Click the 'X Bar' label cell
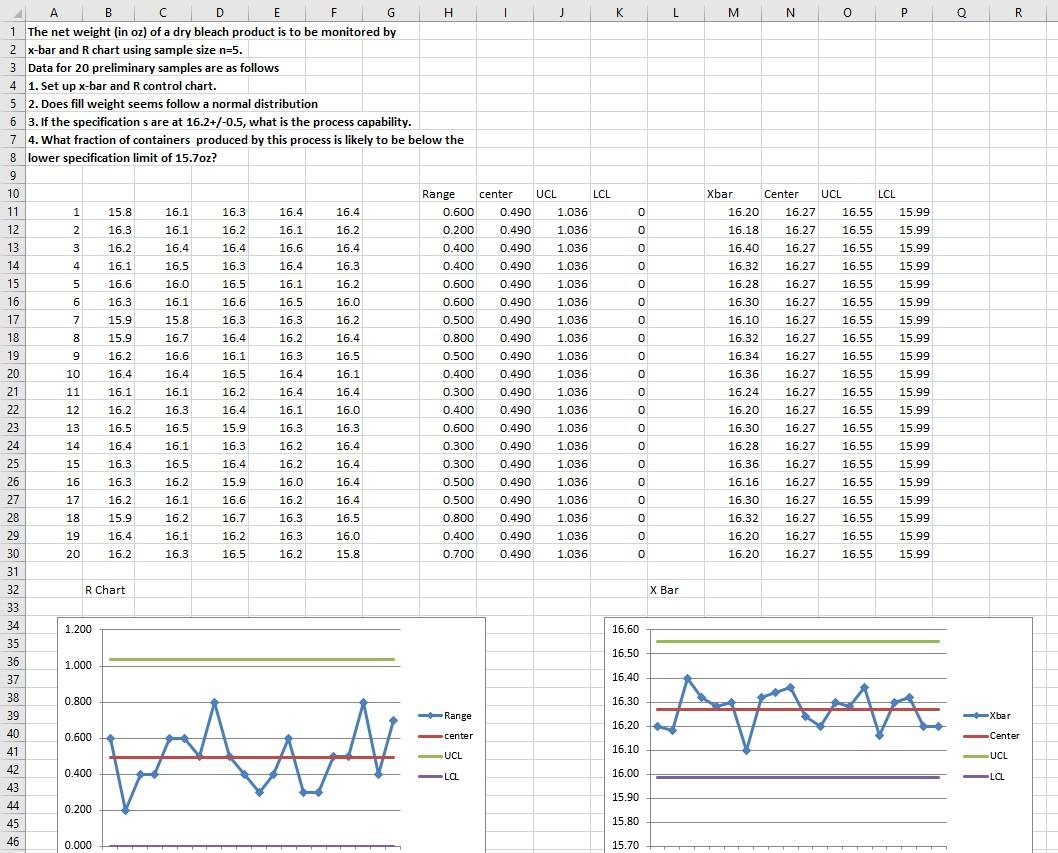The height and width of the screenshot is (853, 1058). [x=676, y=590]
